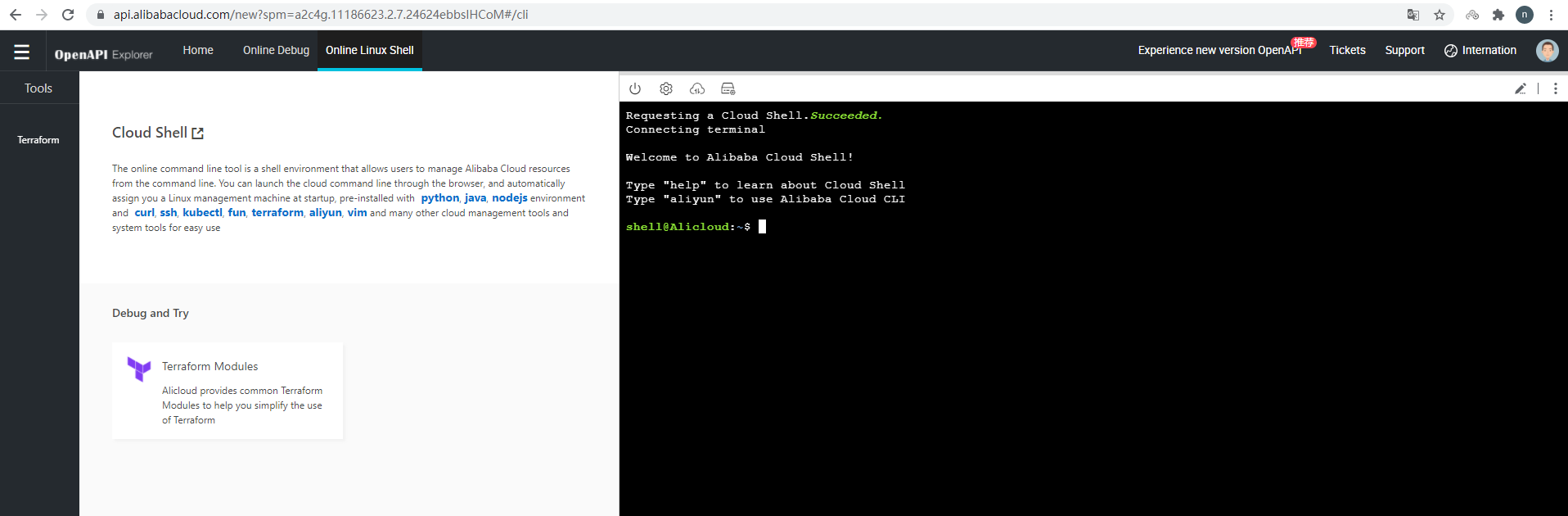Click the Debug and Try heading
The image size is (1568, 516).
click(151, 313)
